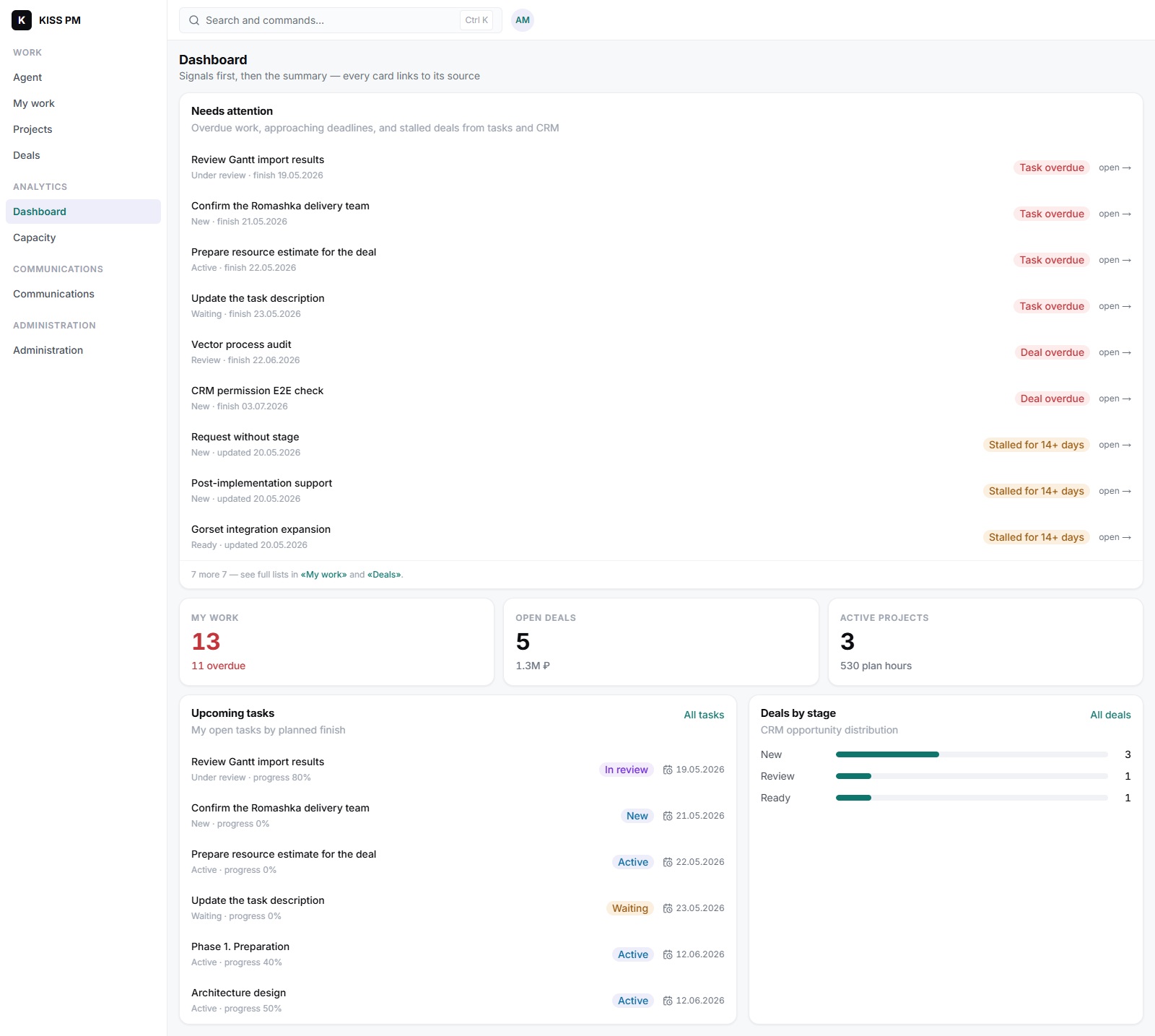
Task: Follow the «My work» footer link
Action: pyautogui.click(x=323, y=575)
